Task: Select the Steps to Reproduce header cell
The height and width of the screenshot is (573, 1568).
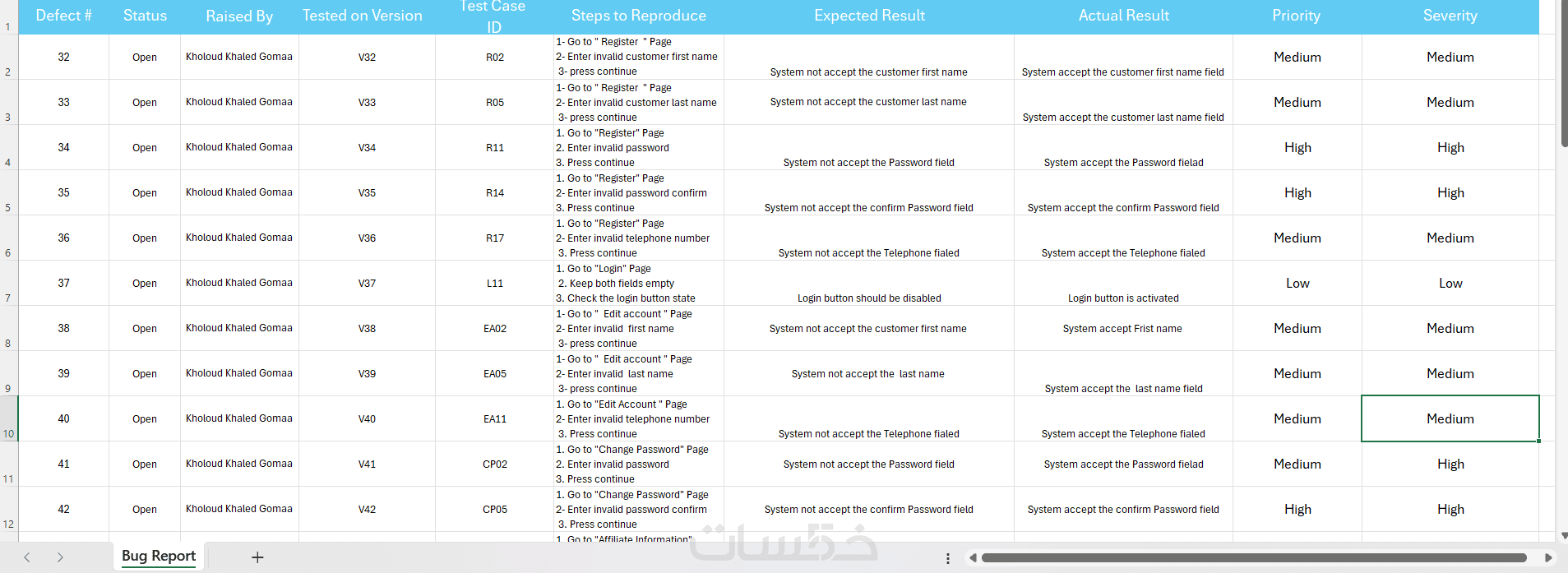Action: point(639,16)
